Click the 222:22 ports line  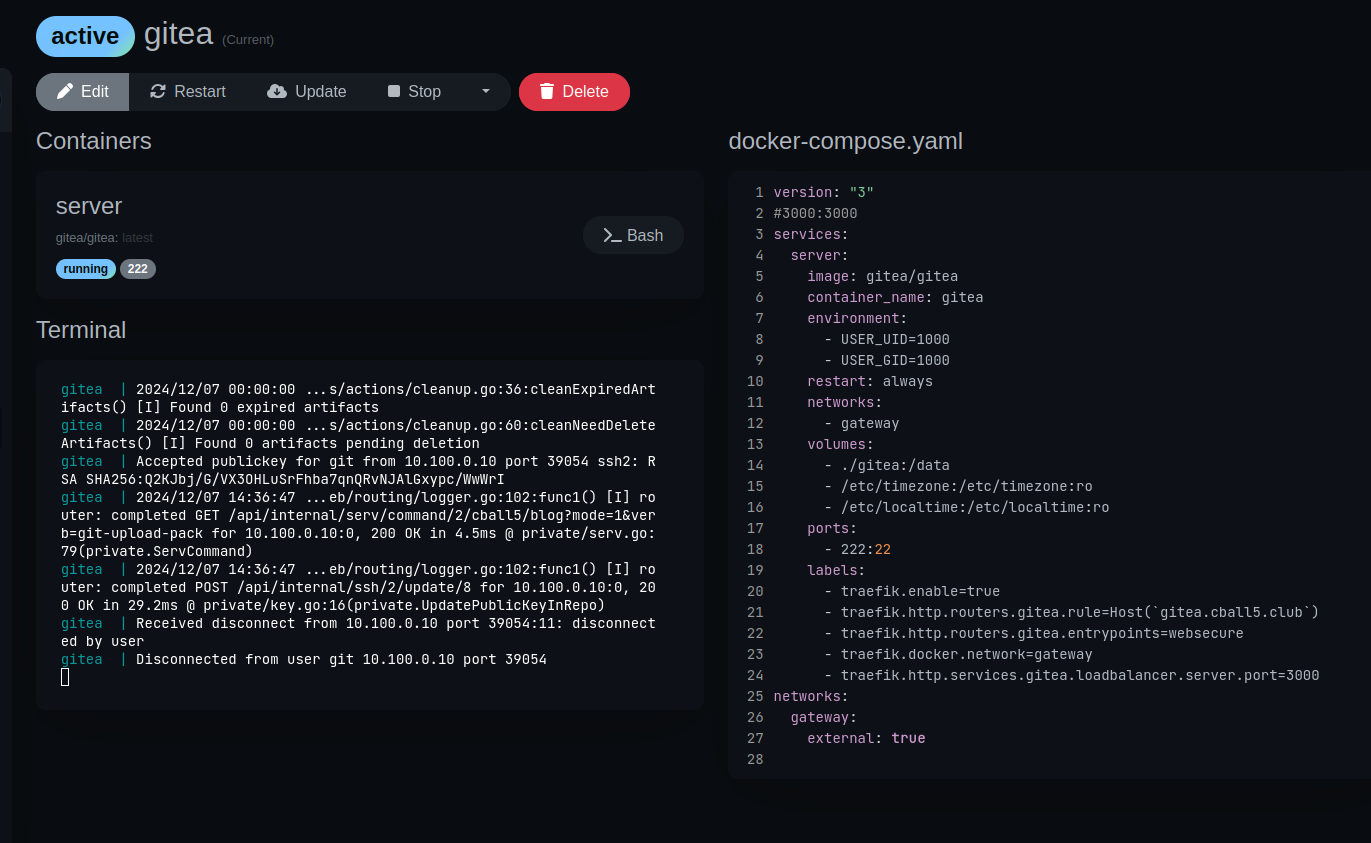(858, 549)
